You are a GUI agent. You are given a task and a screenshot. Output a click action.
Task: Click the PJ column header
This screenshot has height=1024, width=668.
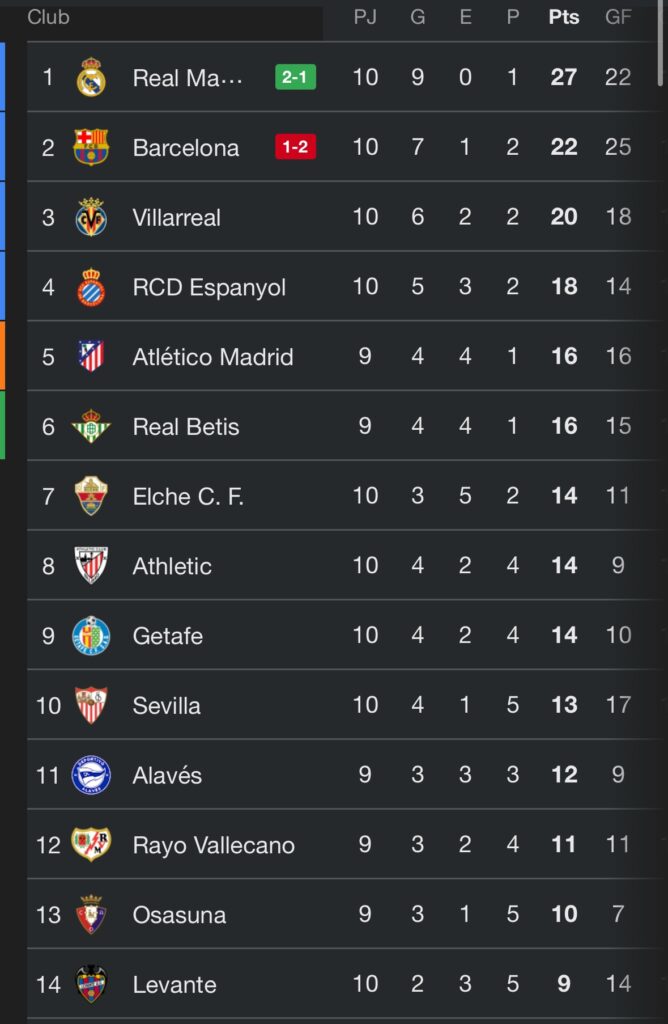[x=365, y=17]
